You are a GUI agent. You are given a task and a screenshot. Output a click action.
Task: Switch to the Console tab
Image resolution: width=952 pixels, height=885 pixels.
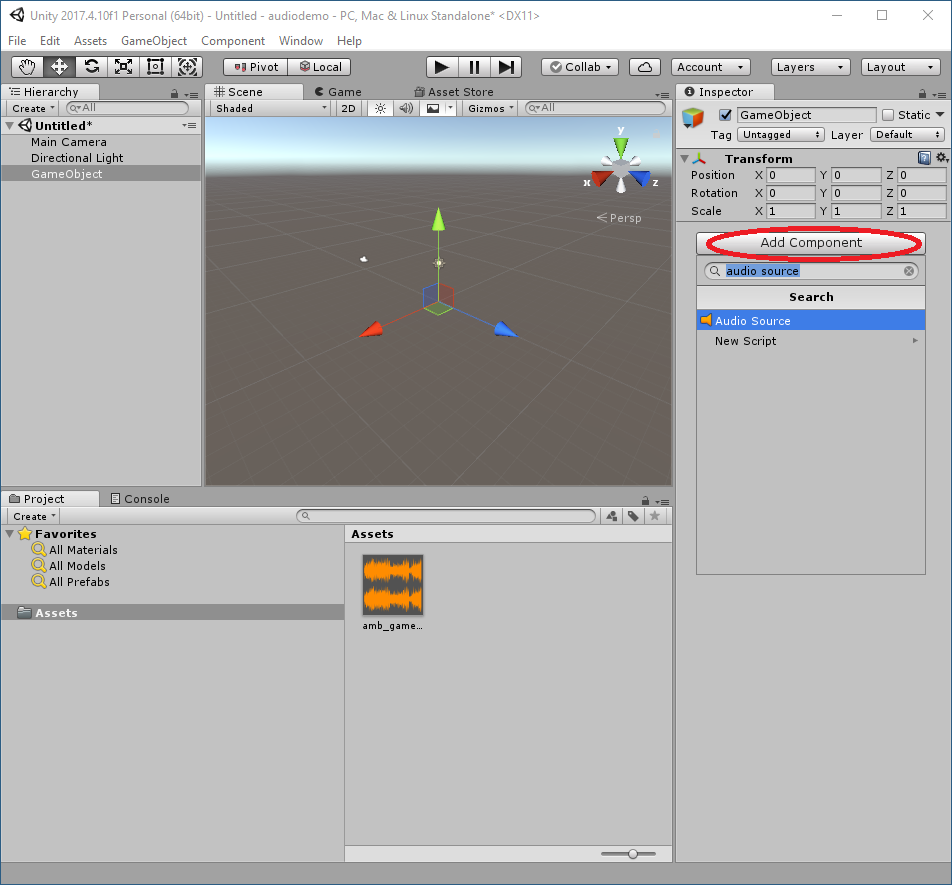140,499
